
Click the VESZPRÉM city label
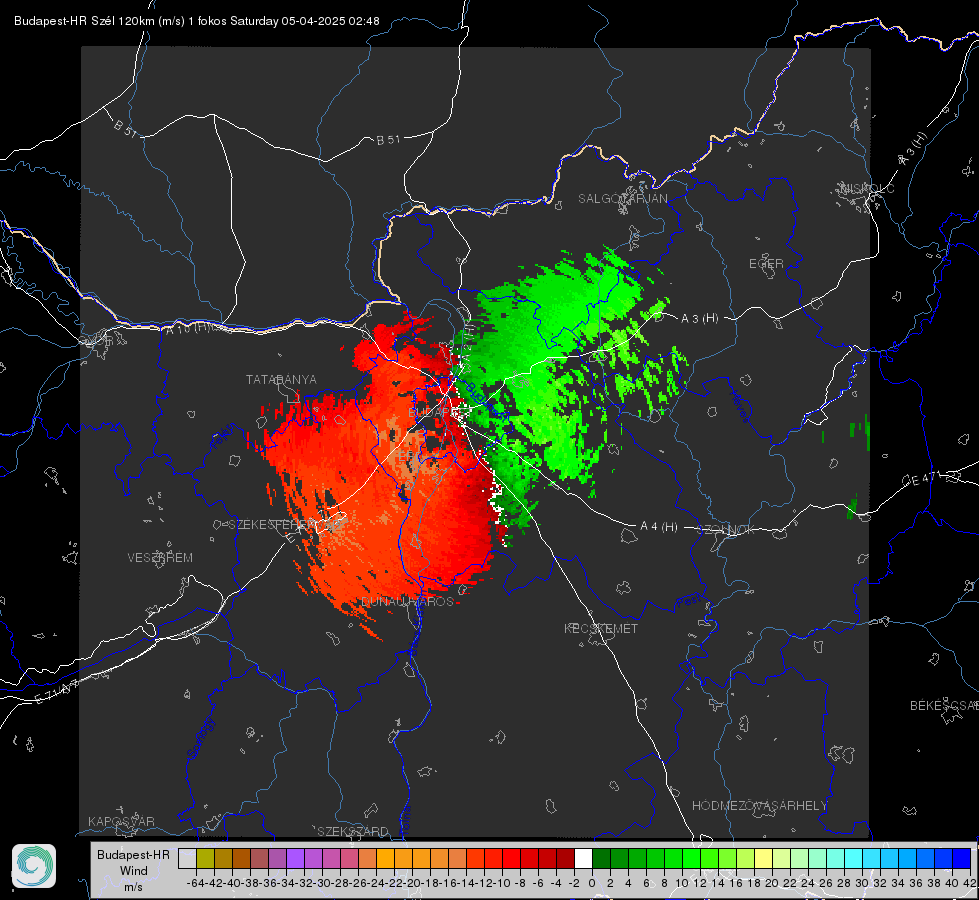coord(160,558)
